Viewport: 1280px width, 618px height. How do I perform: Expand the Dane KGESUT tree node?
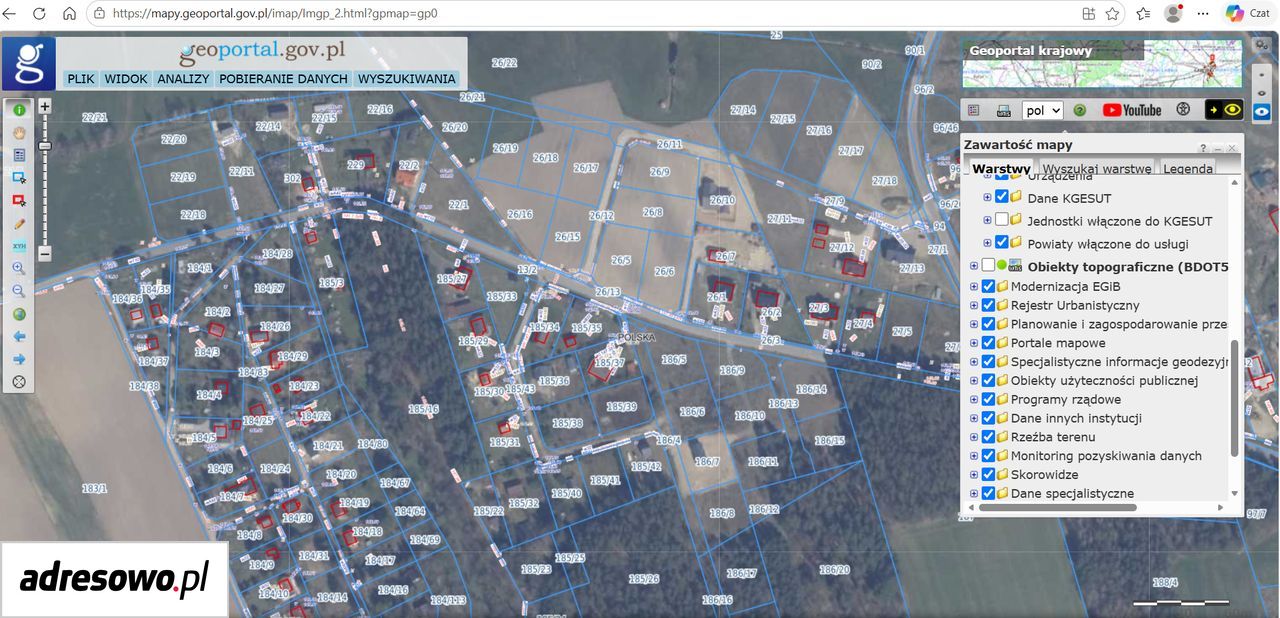pos(987,198)
